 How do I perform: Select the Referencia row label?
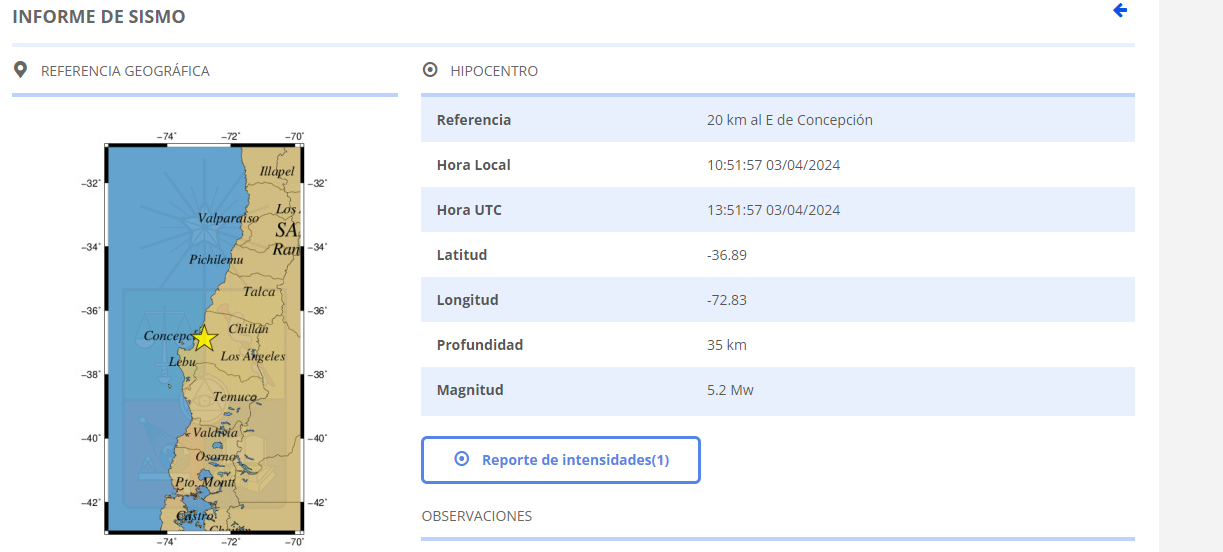pyautogui.click(x=474, y=120)
